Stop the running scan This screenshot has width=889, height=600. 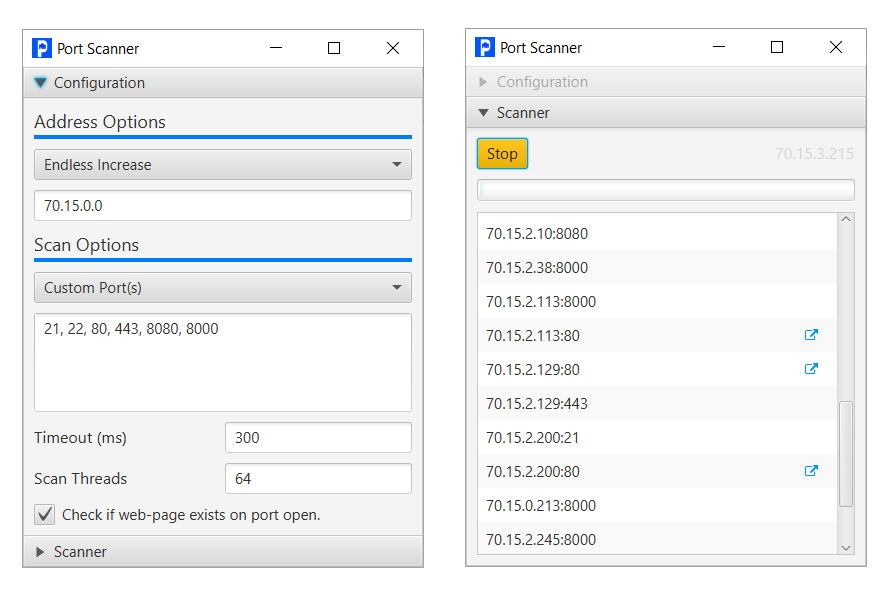click(502, 154)
